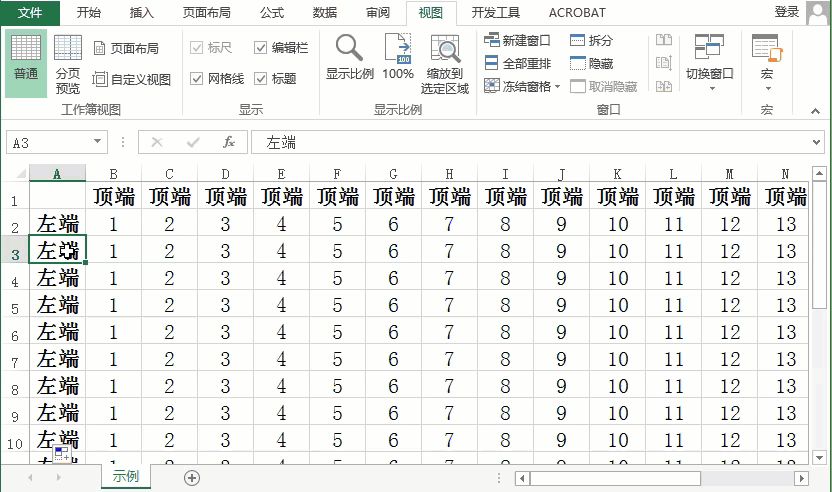Select column header G
832x492 pixels.
click(393, 174)
